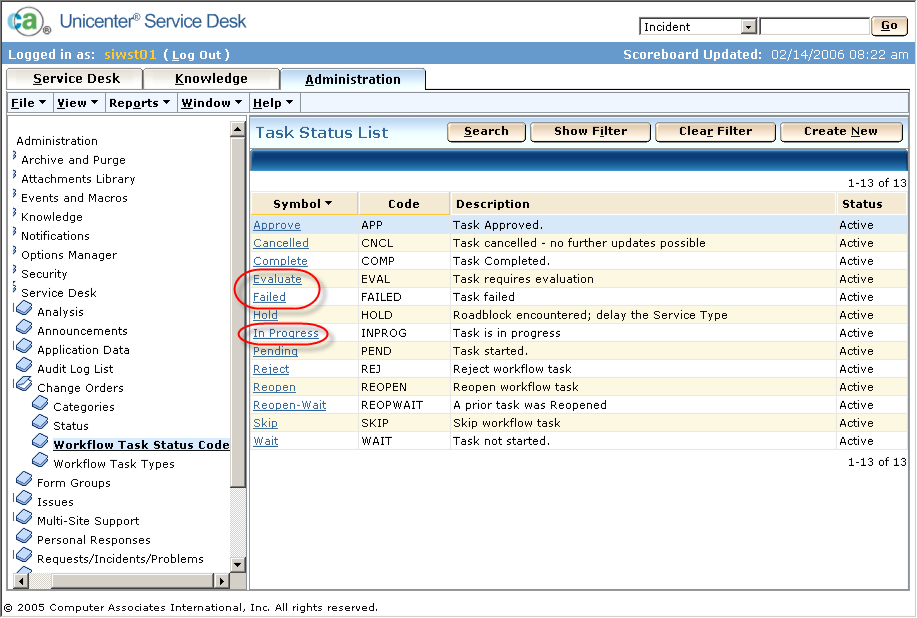The width and height of the screenshot is (917, 618).
Task: Click the Create New button
Action: tap(840, 131)
